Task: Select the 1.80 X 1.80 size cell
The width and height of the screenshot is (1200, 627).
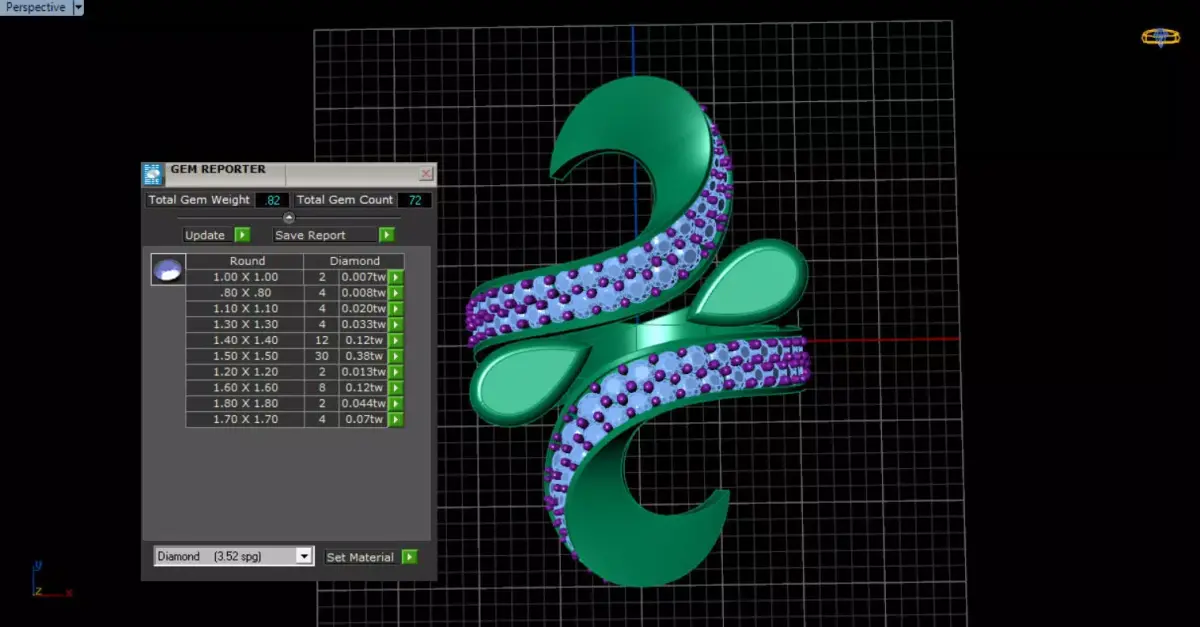Action: click(x=245, y=404)
